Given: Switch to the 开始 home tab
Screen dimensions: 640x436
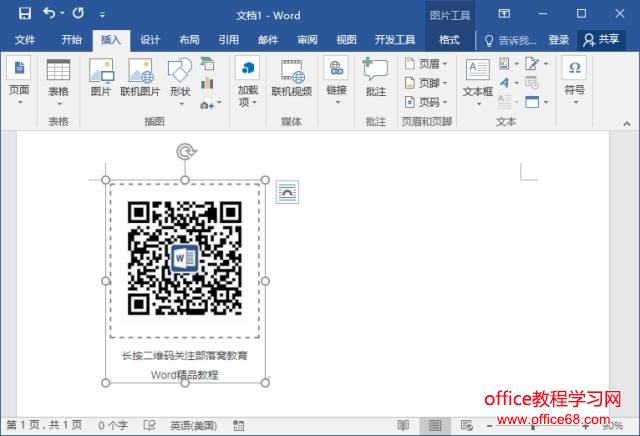Looking at the screenshot, I should coord(71,40).
